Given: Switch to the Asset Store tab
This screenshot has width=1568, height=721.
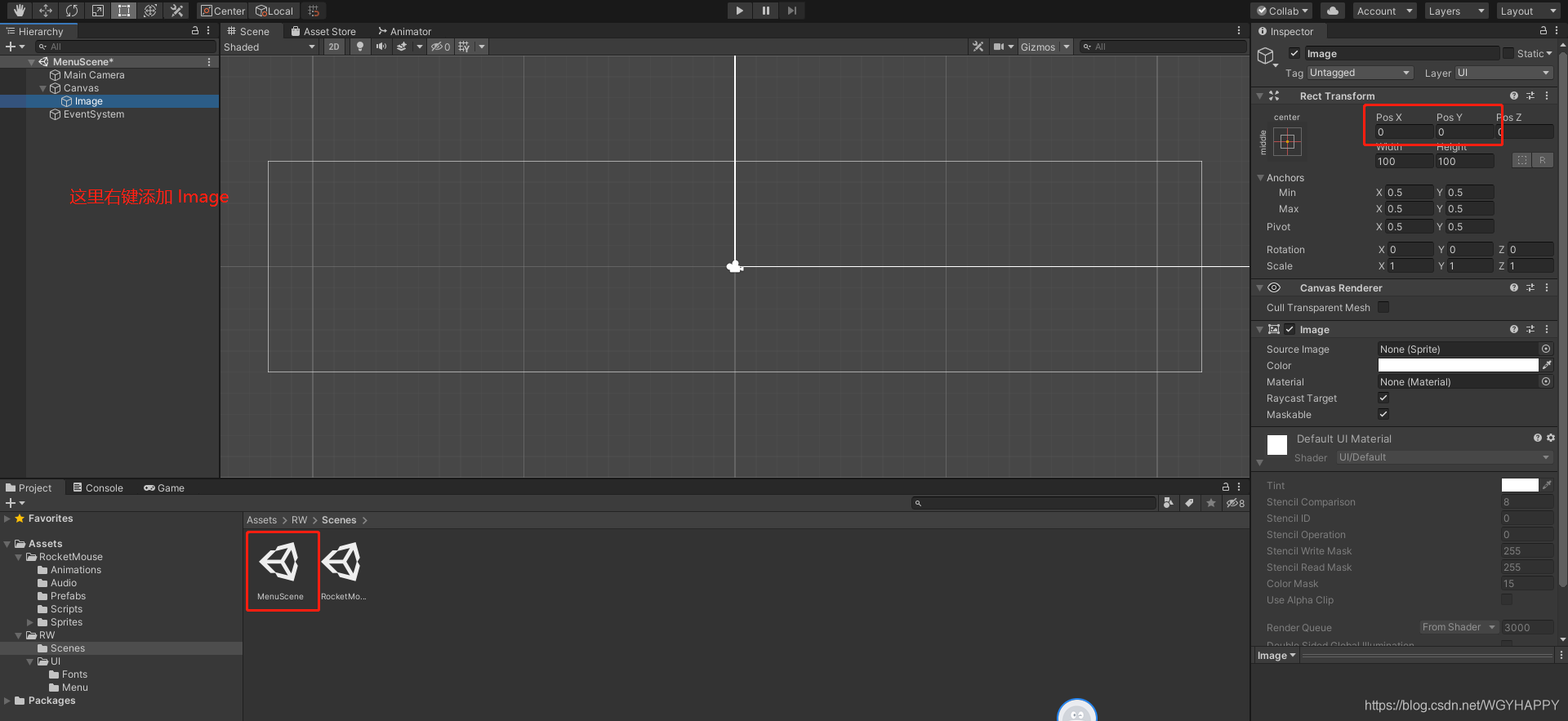Looking at the screenshot, I should (323, 31).
